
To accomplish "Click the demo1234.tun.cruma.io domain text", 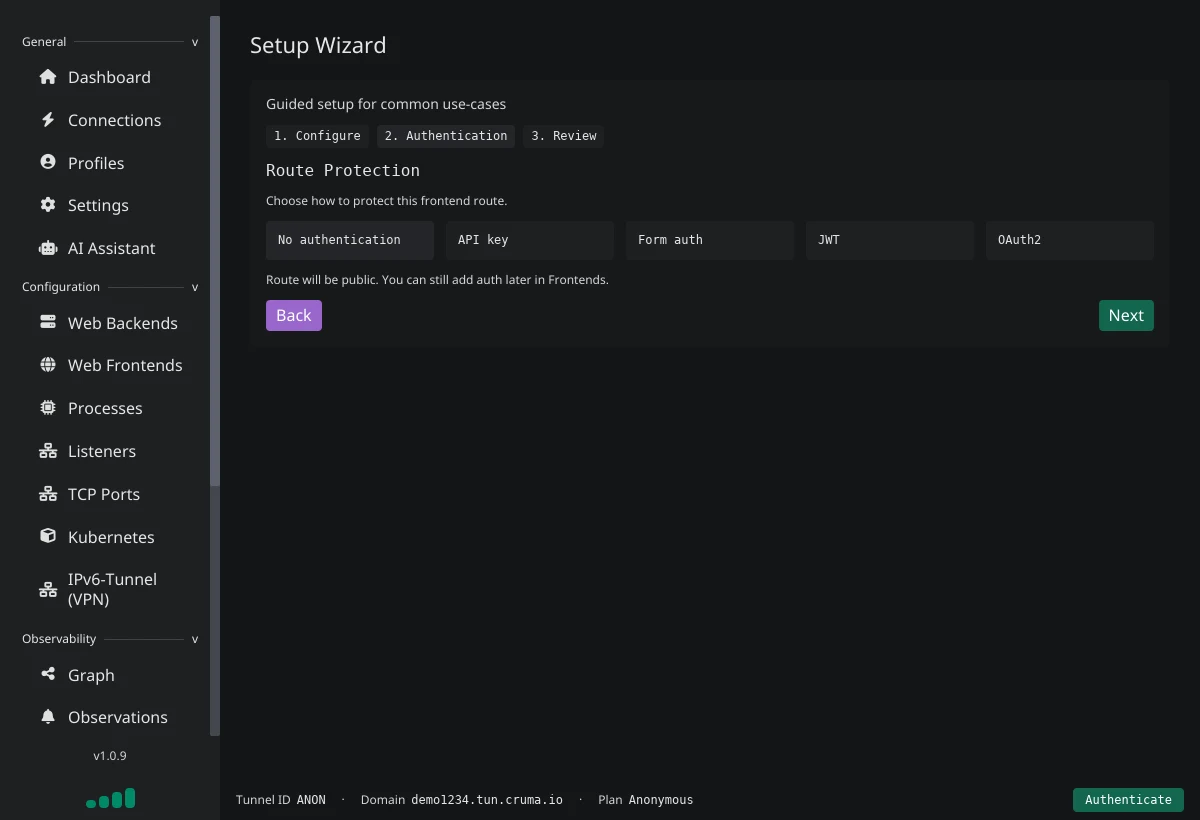I will point(487,800).
